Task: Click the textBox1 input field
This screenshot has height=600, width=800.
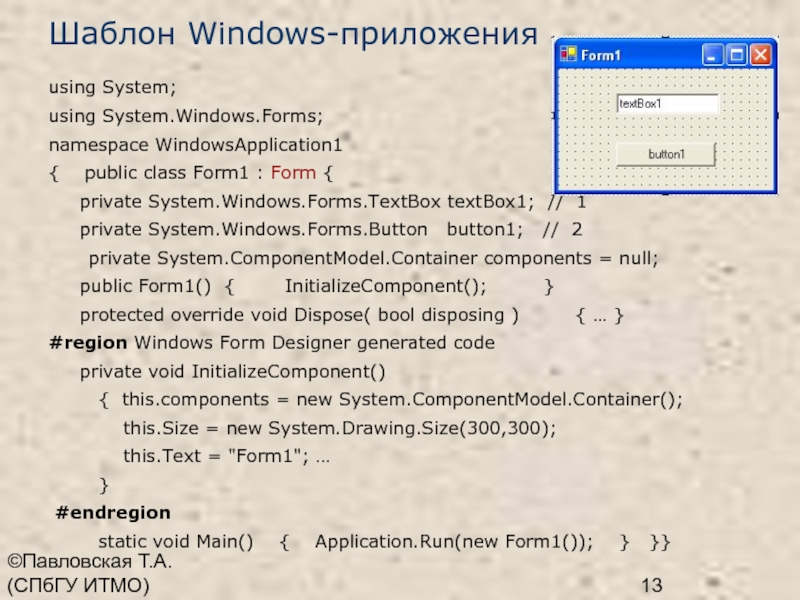Action: (668, 104)
